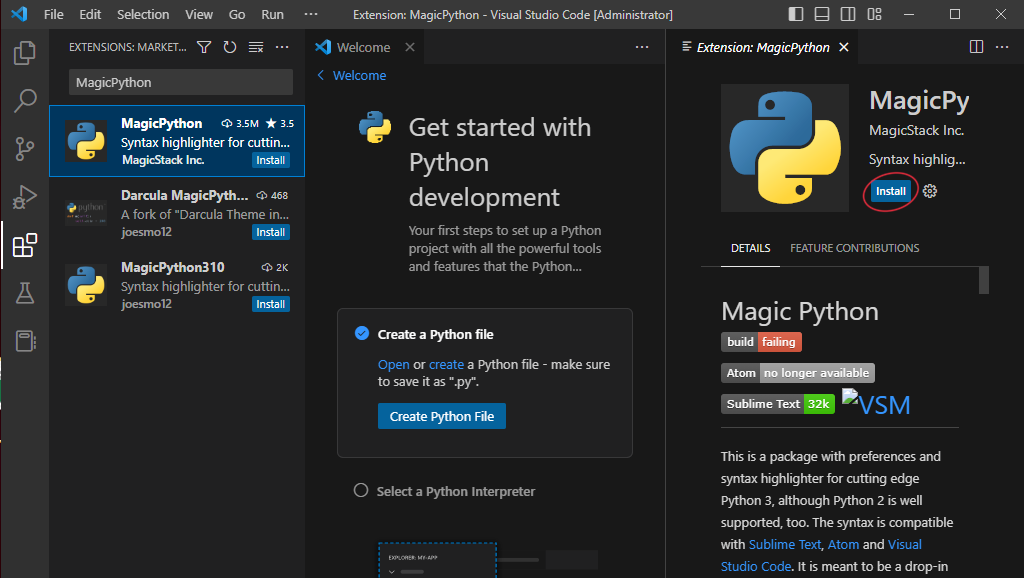Image resolution: width=1024 pixels, height=578 pixels.
Task: Open the Edit menu
Action: (x=90, y=14)
